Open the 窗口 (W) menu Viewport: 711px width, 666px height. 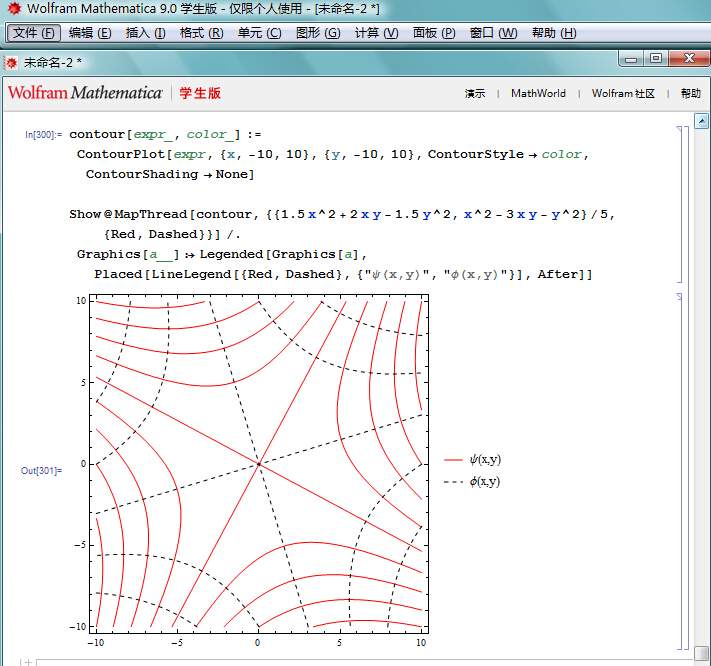493,33
